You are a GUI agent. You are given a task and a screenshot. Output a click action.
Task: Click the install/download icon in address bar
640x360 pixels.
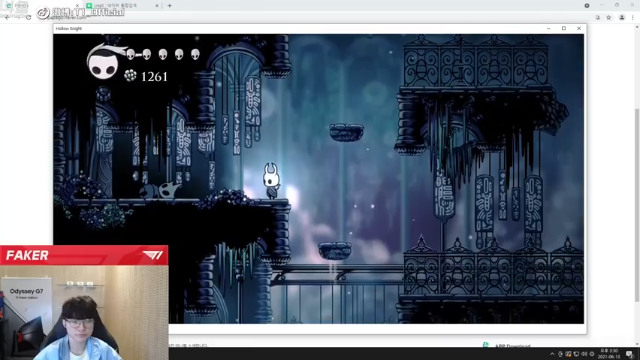pyautogui.click(x=598, y=18)
